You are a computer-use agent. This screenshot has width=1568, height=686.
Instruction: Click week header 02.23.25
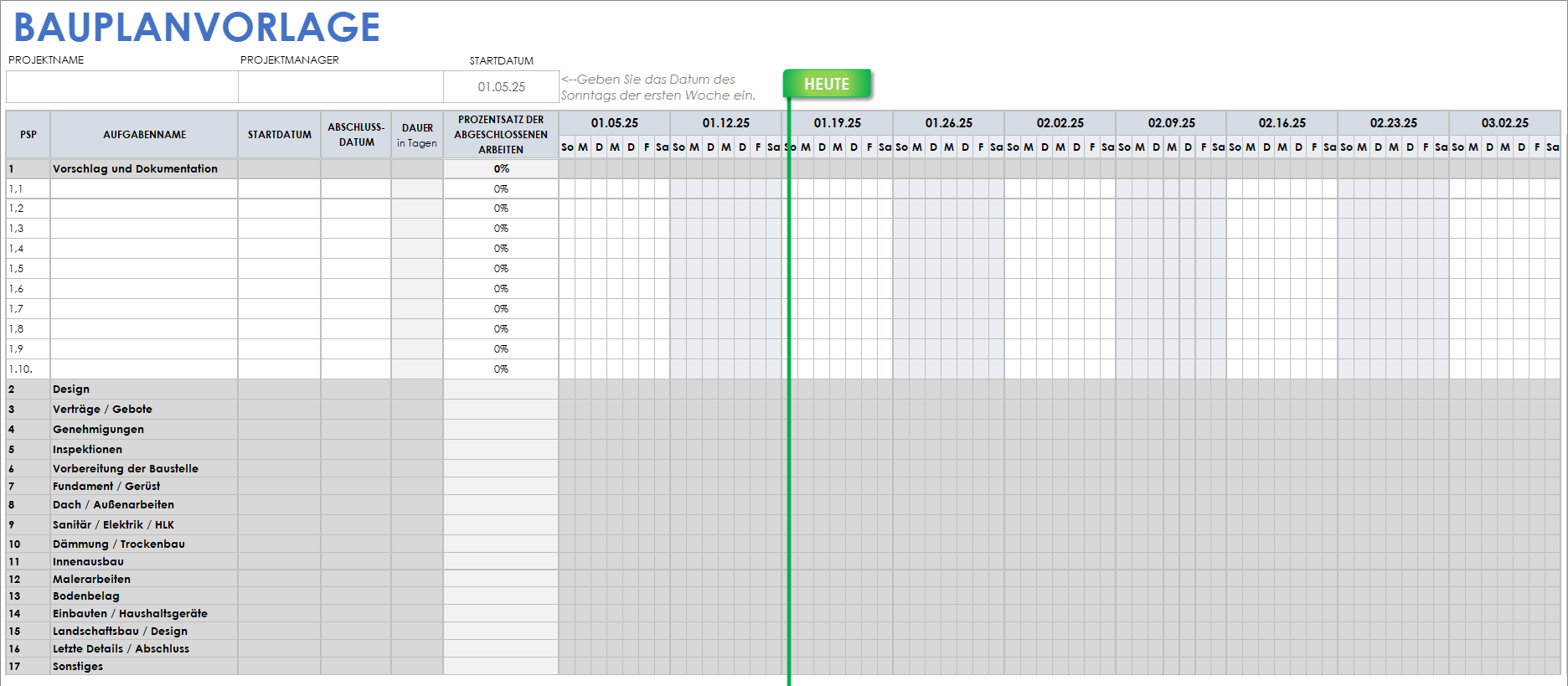pyautogui.click(x=1393, y=122)
